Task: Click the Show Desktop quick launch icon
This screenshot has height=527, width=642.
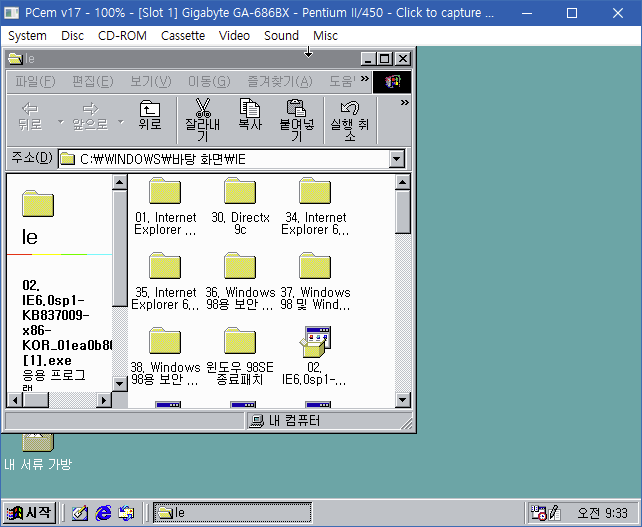Action: [80, 513]
